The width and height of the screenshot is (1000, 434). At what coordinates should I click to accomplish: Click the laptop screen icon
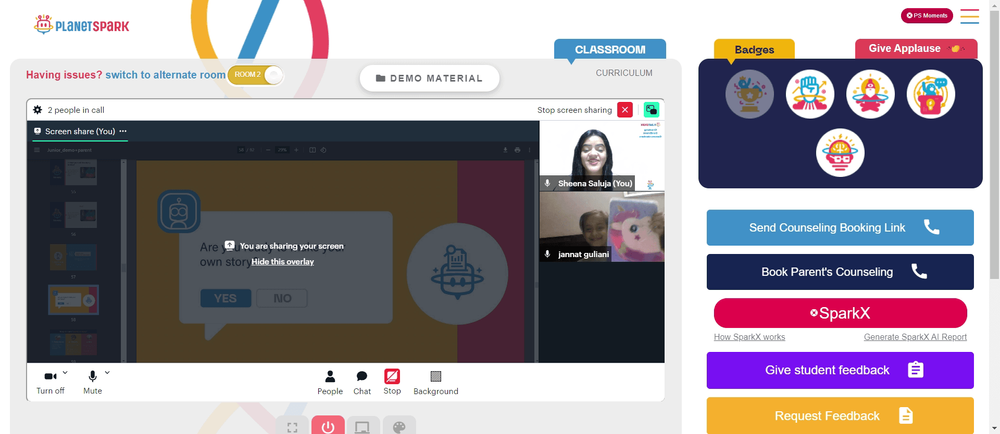(363, 427)
